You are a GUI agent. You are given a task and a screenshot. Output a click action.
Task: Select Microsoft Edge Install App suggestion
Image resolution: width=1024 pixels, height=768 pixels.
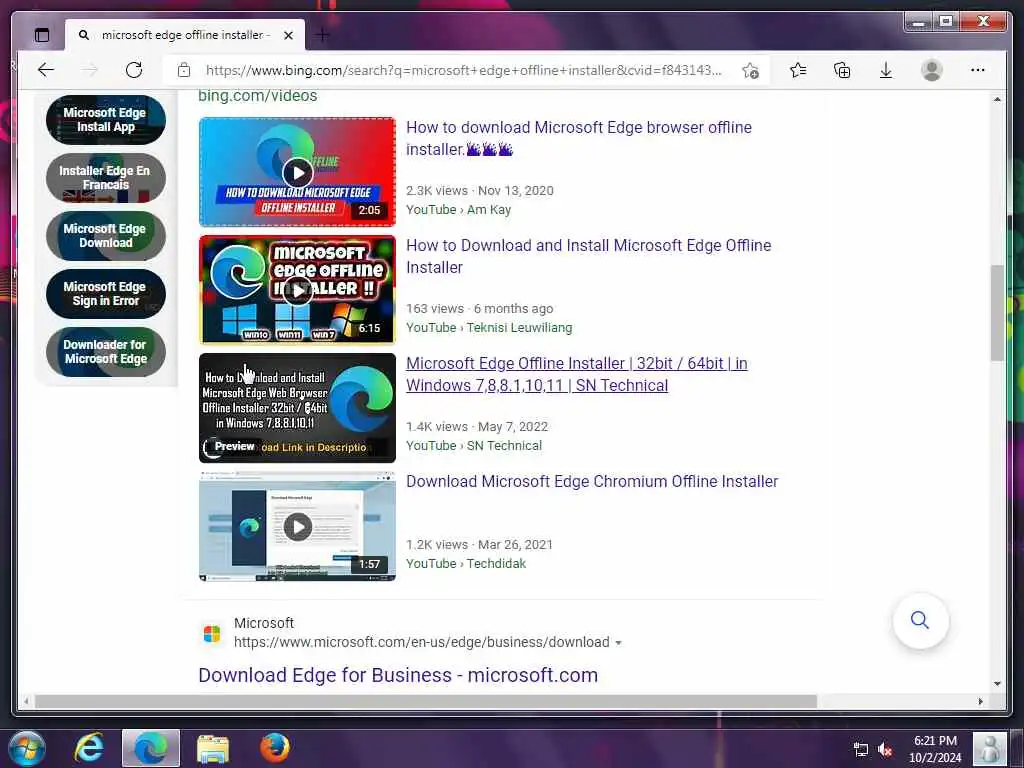pyautogui.click(x=105, y=120)
